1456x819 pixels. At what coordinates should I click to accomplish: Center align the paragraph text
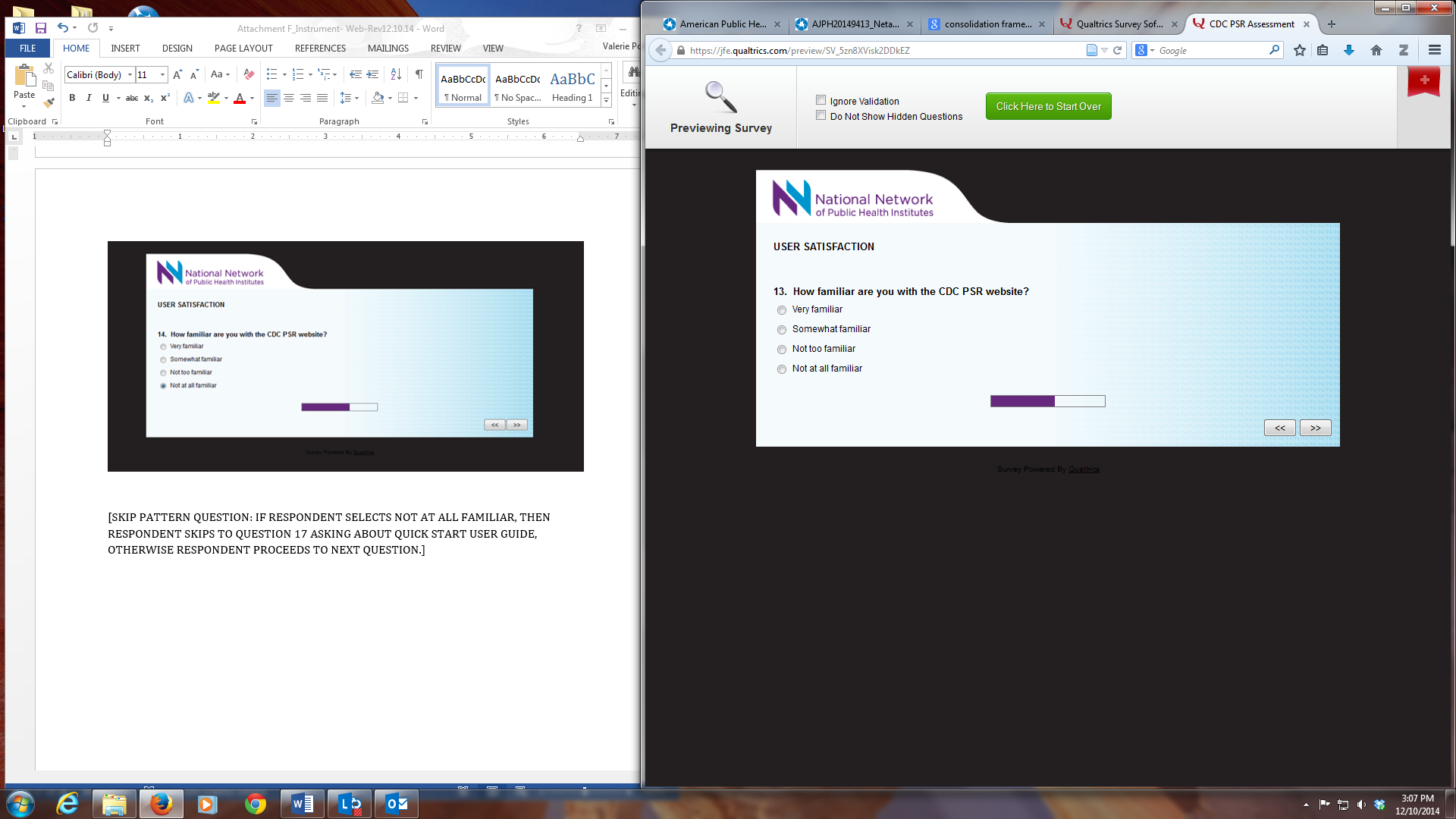289,98
